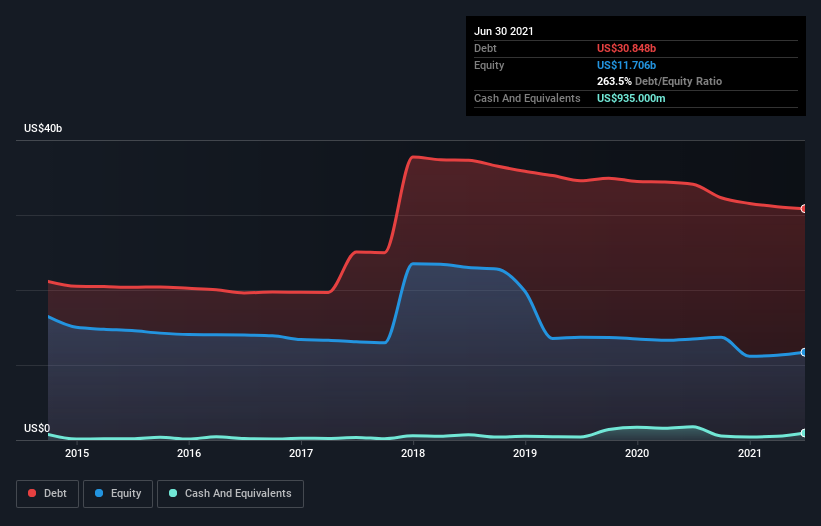Click the US$11.706b equity value

click(x=626, y=65)
